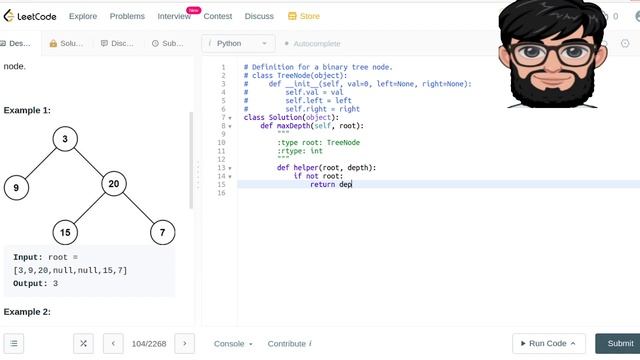Image resolution: width=640 pixels, height=360 pixels.
Task: Collapse the class Solution fold arrow on line 7
Action: coord(230,118)
